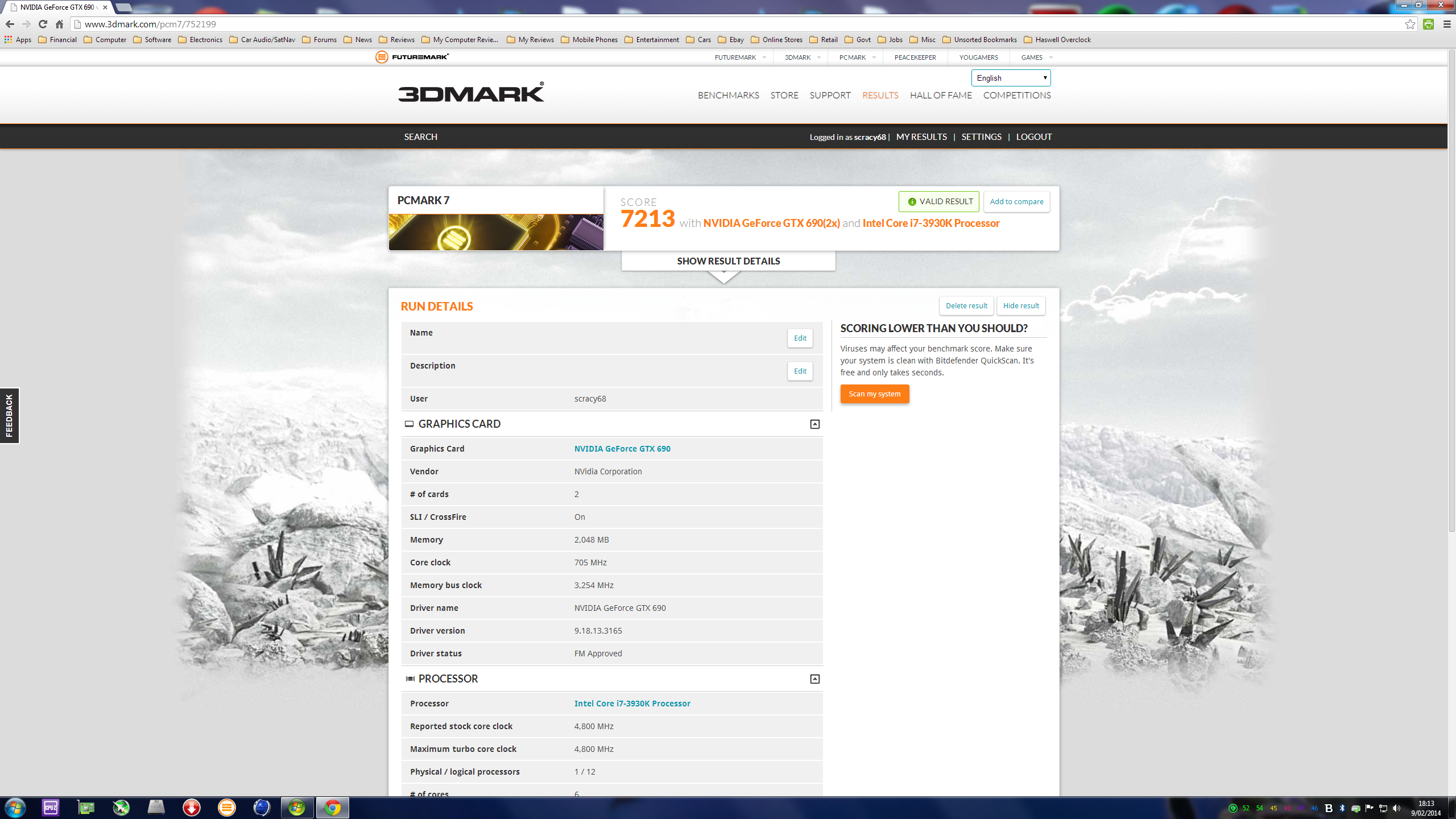
Task: Open the green rocket taskbar application
Action: click(121, 807)
